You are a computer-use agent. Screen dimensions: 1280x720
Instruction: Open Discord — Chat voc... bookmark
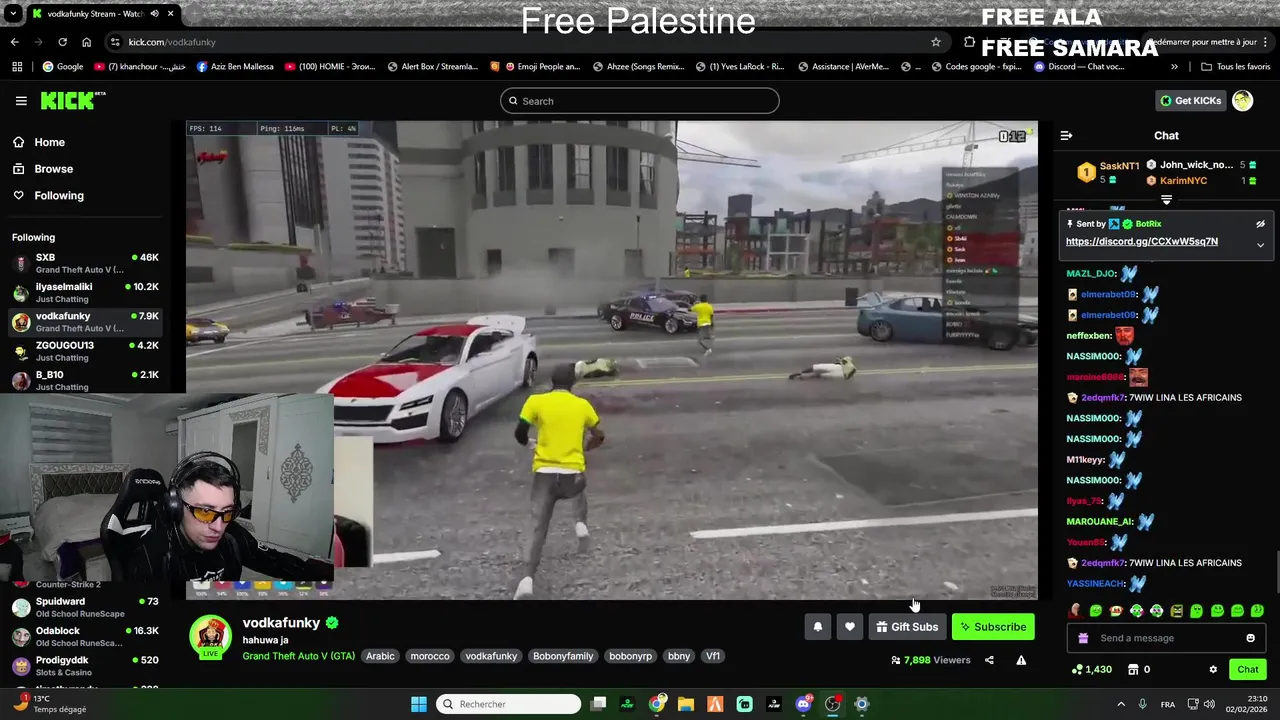click(x=1079, y=67)
